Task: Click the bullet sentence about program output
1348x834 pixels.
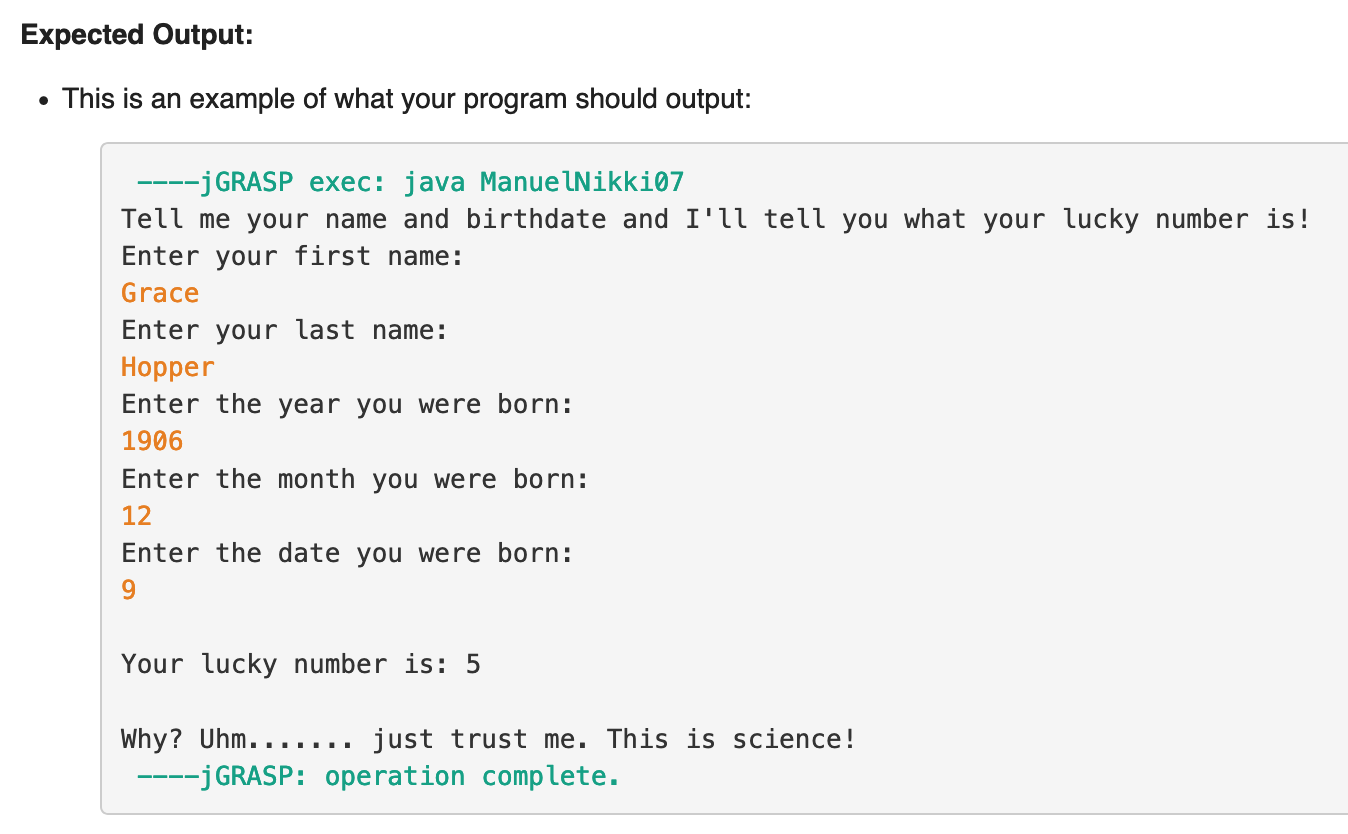Action: pos(406,99)
